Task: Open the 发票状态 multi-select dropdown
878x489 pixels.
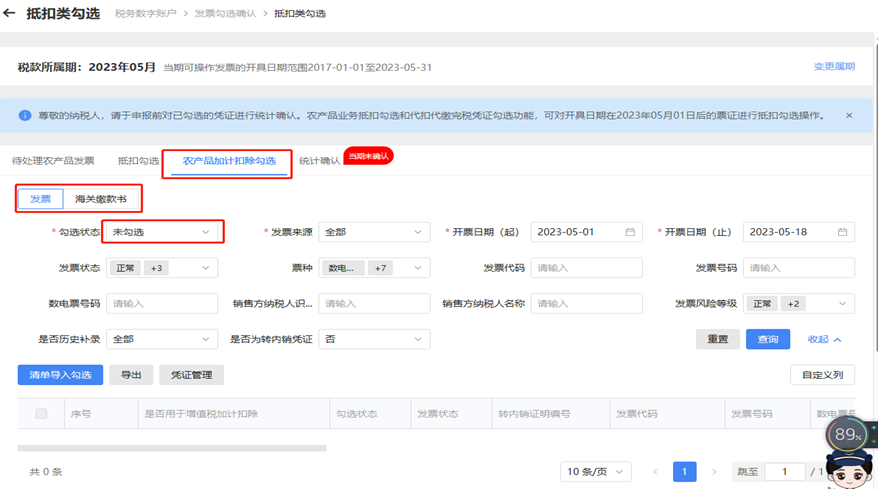Action: [x=162, y=268]
